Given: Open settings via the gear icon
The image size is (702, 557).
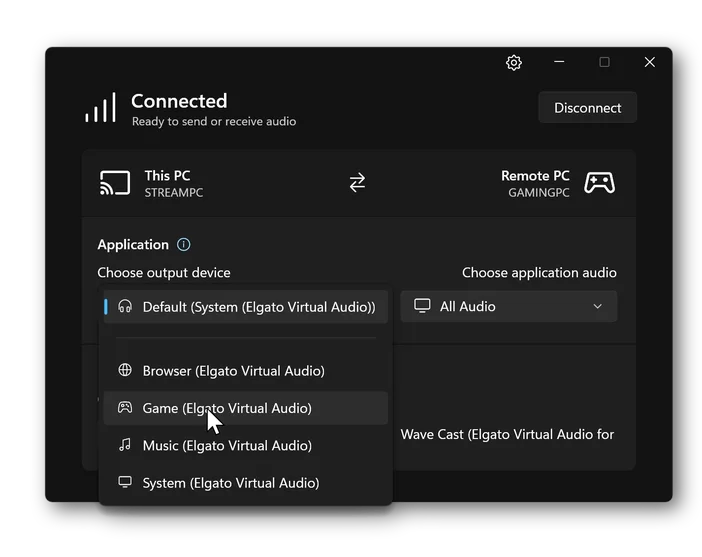Looking at the screenshot, I should tap(514, 62).
